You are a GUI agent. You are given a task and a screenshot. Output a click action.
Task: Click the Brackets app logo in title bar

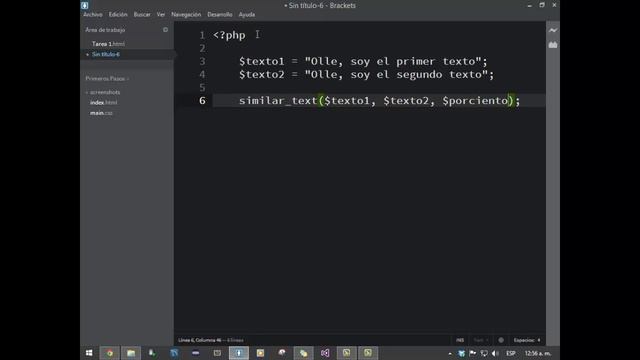(84, 5)
